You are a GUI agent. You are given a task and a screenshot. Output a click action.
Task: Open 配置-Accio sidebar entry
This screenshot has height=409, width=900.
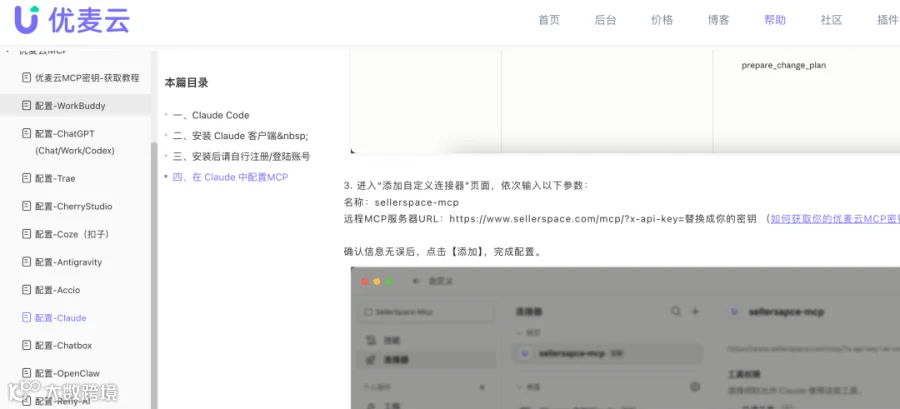coord(57,290)
